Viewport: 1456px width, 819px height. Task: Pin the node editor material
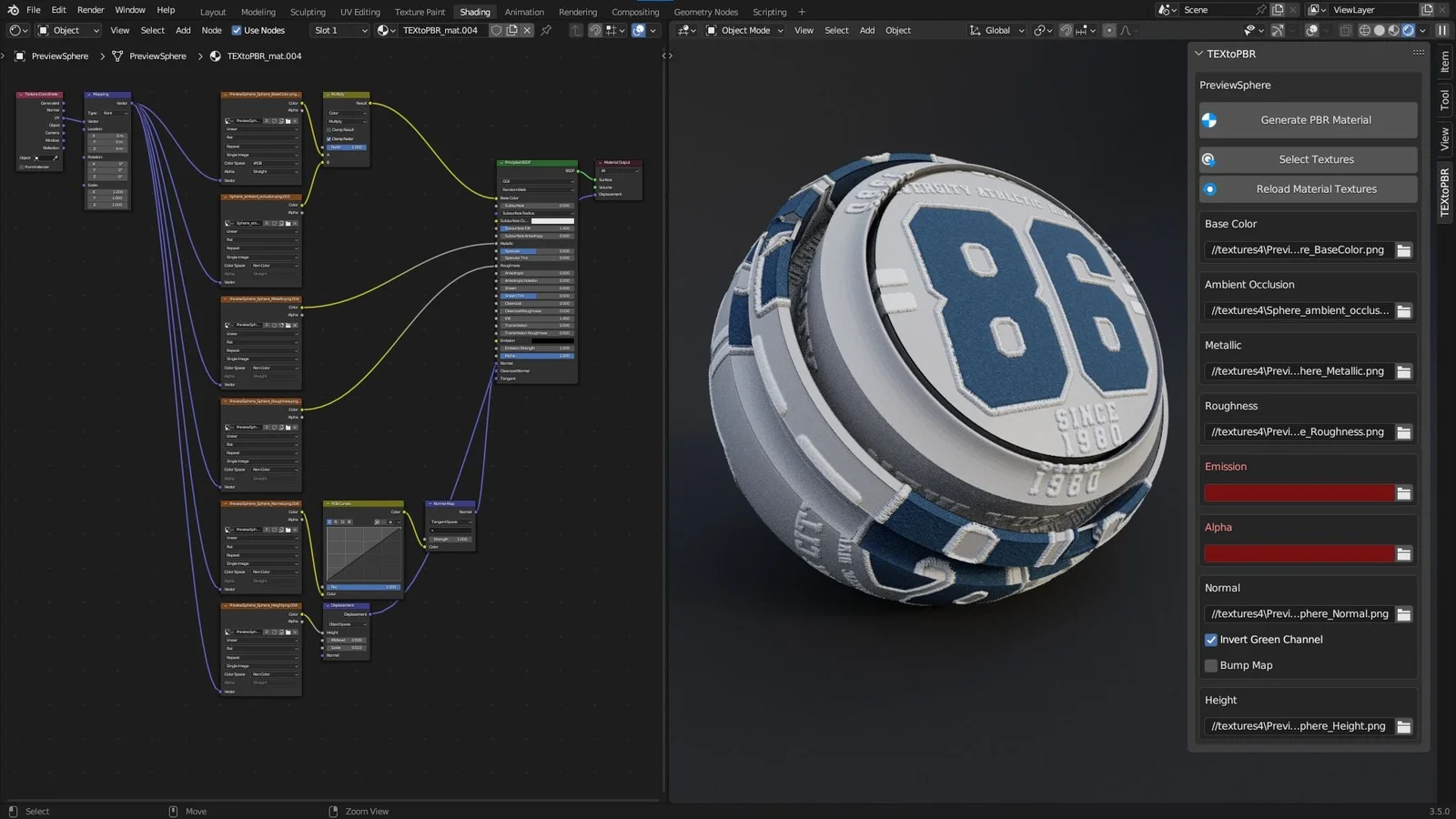tap(546, 30)
